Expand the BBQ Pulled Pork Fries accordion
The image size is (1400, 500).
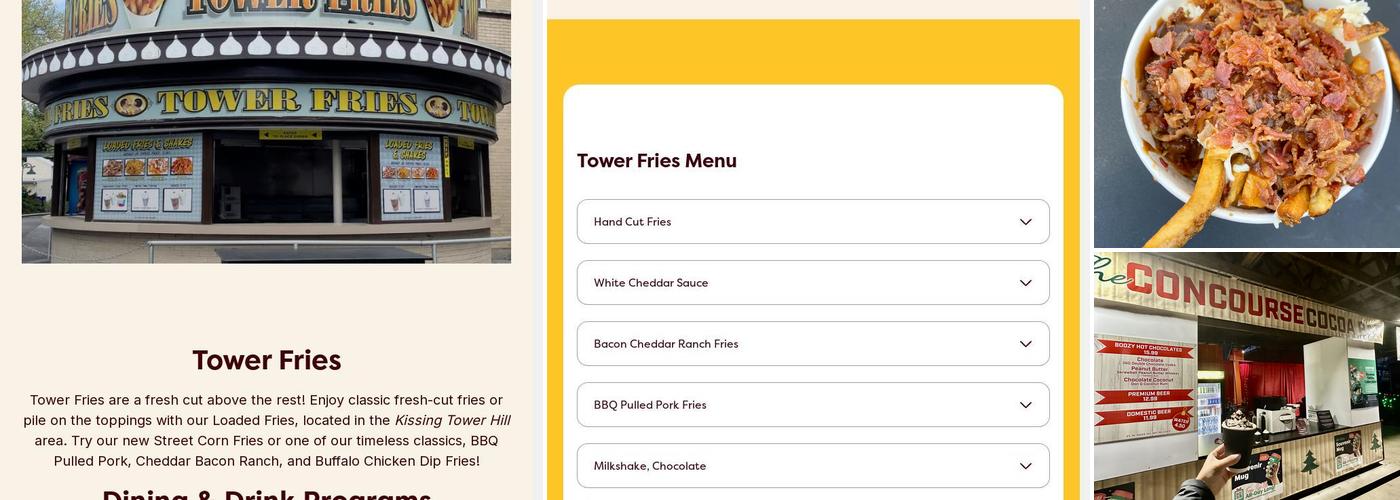pyautogui.click(x=813, y=404)
